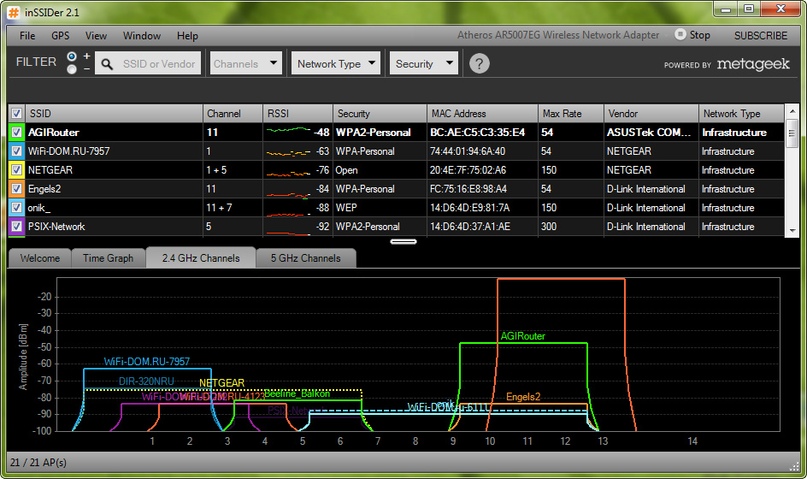
Task: Uncheck the AGIRouter network checkbox
Action: click(16, 132)
